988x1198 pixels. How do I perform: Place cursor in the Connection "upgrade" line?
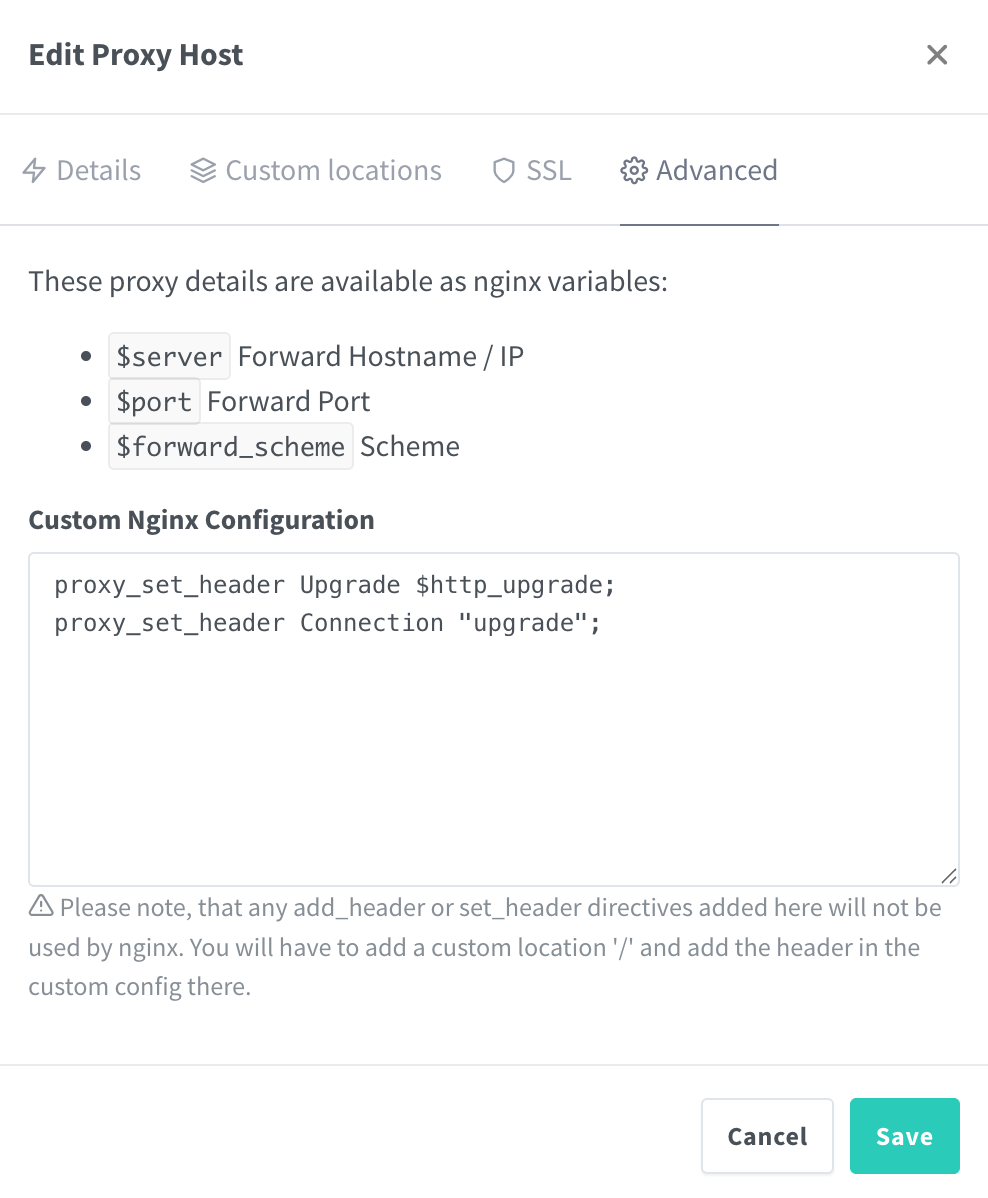tap(327, 623)
